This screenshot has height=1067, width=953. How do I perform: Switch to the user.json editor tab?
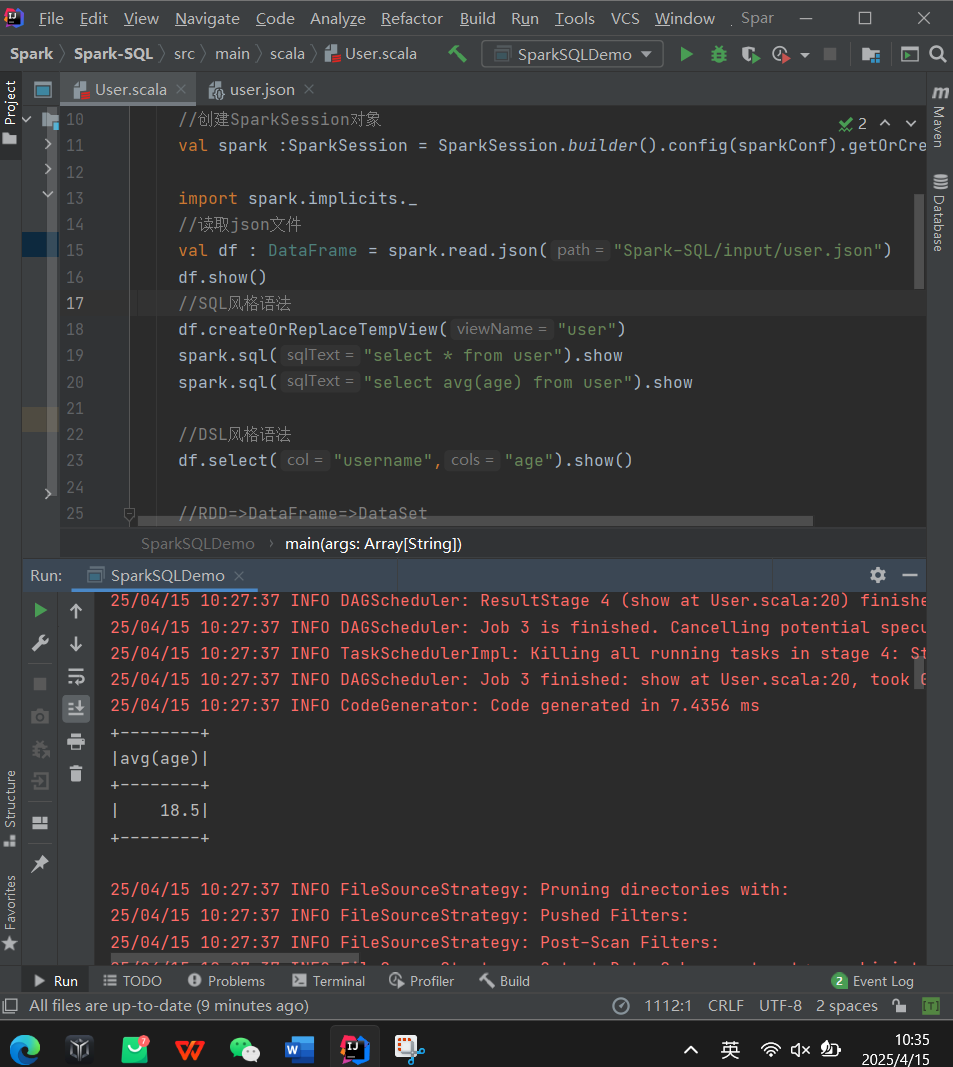click(x=261, y=90)
